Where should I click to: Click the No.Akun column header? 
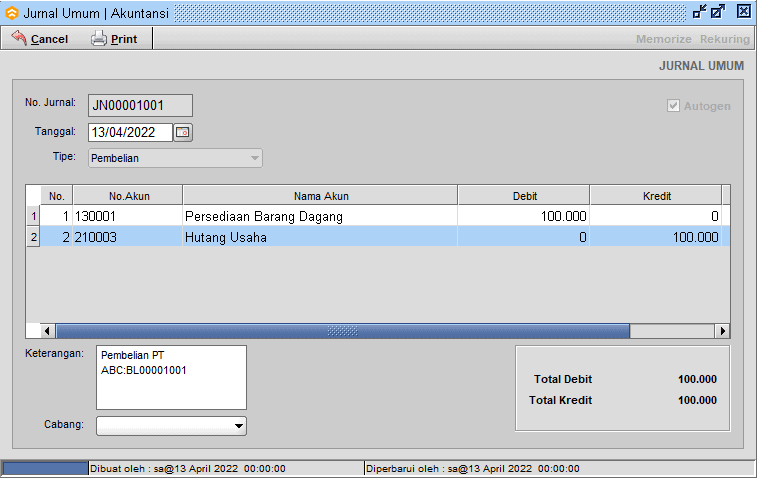tap(128, 196)
